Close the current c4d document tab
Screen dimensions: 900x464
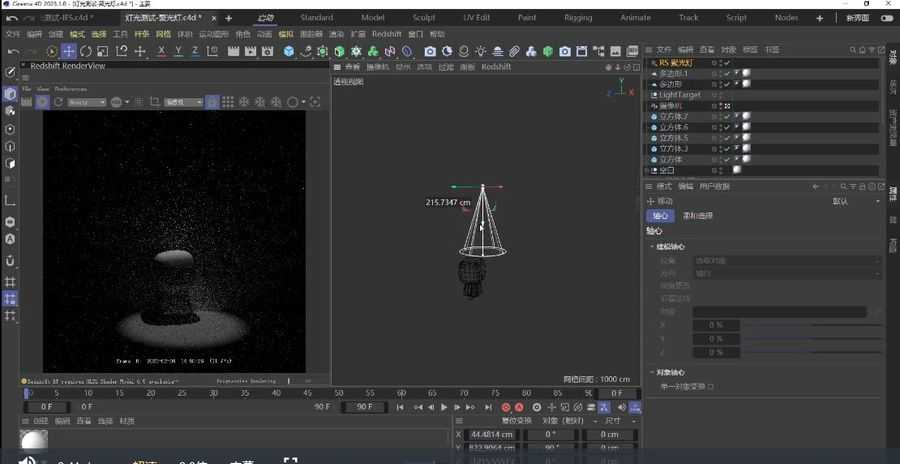point(214,18)
